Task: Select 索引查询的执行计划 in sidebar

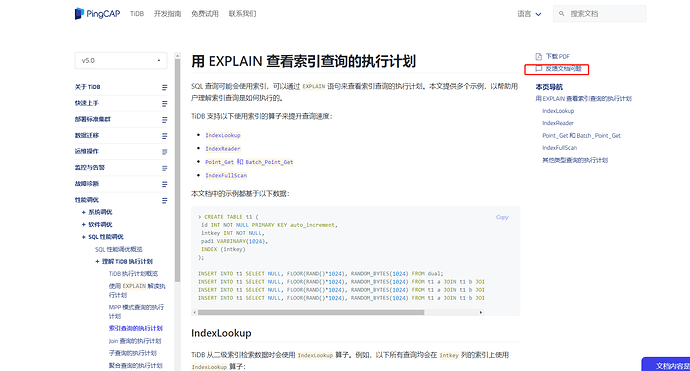Action: [136, 328]
